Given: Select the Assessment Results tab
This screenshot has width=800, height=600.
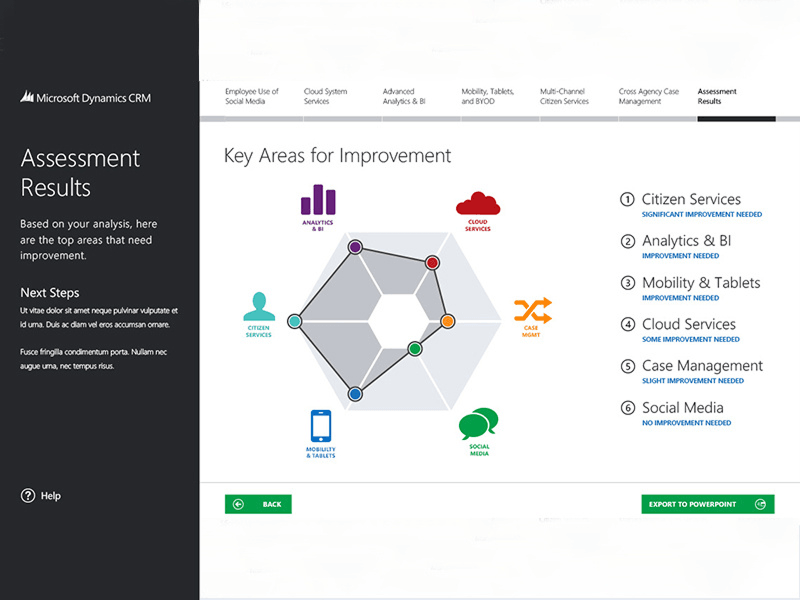Looking at the screenshot, I should coord(717,96).
